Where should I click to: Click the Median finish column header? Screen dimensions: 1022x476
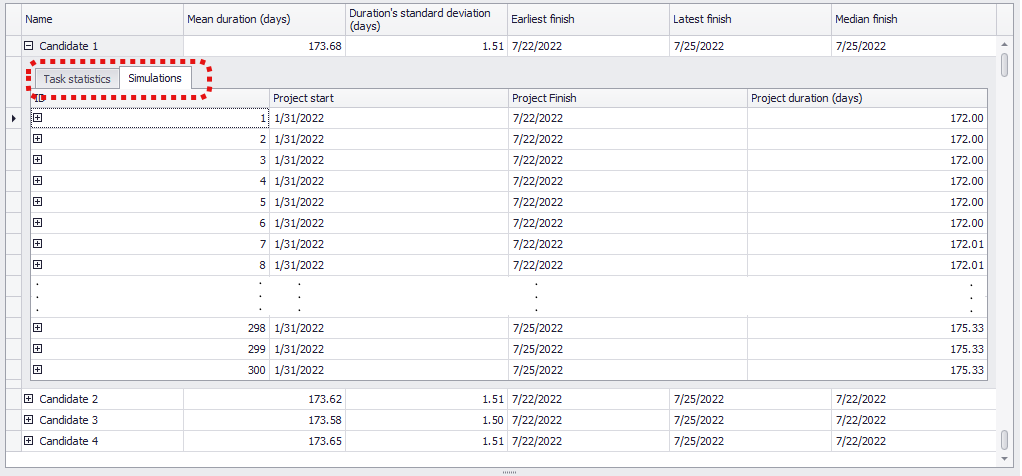(912, 19)
